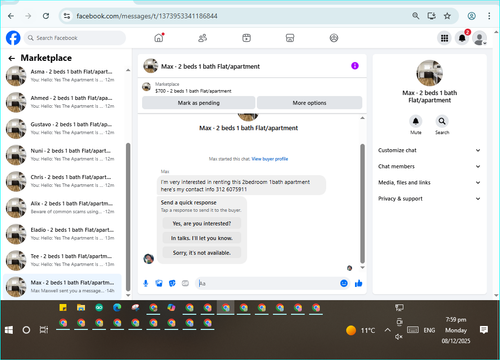
Task: Open the zoom magnifier in address bar
Action: coord(415,16)
